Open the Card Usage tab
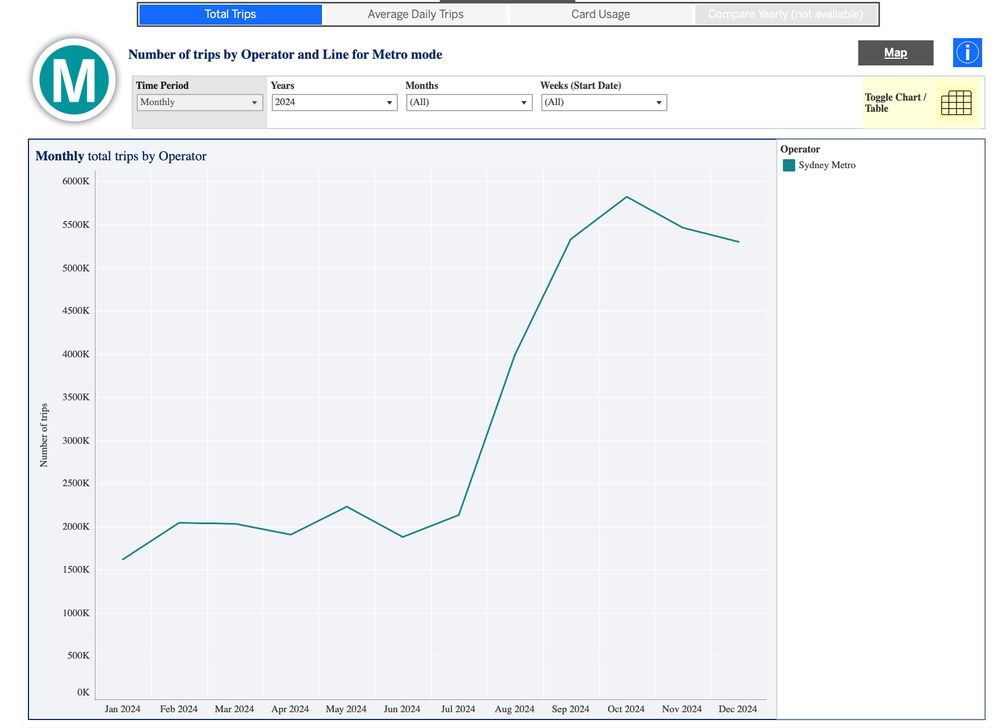This screenshot has height=728, width=1000. (x=600, y=14)
